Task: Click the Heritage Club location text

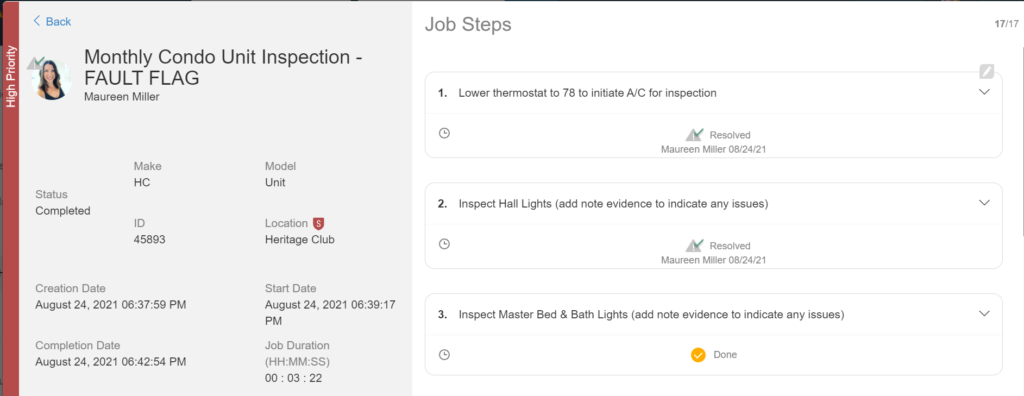Action: tap(300, 239)
